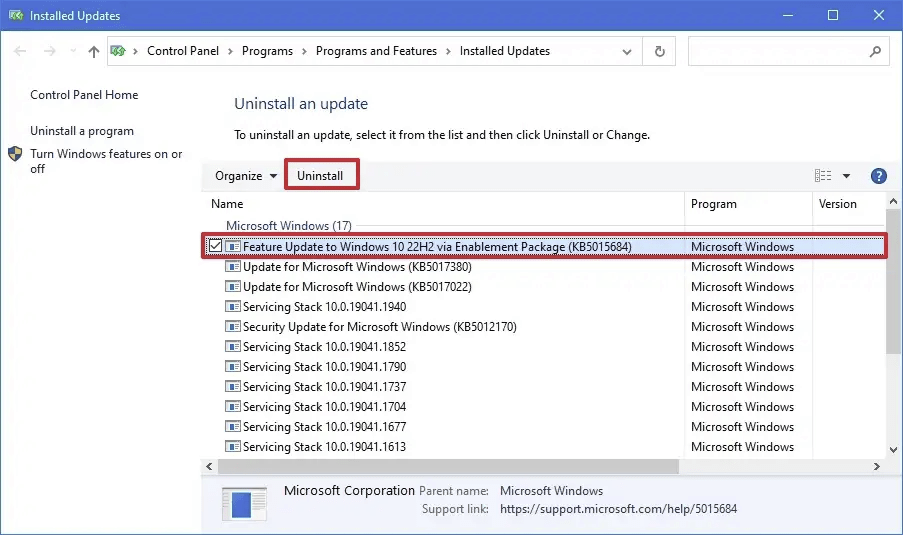
Task: Click the Installed Updates title bar icon
Action: pos(16,15)
